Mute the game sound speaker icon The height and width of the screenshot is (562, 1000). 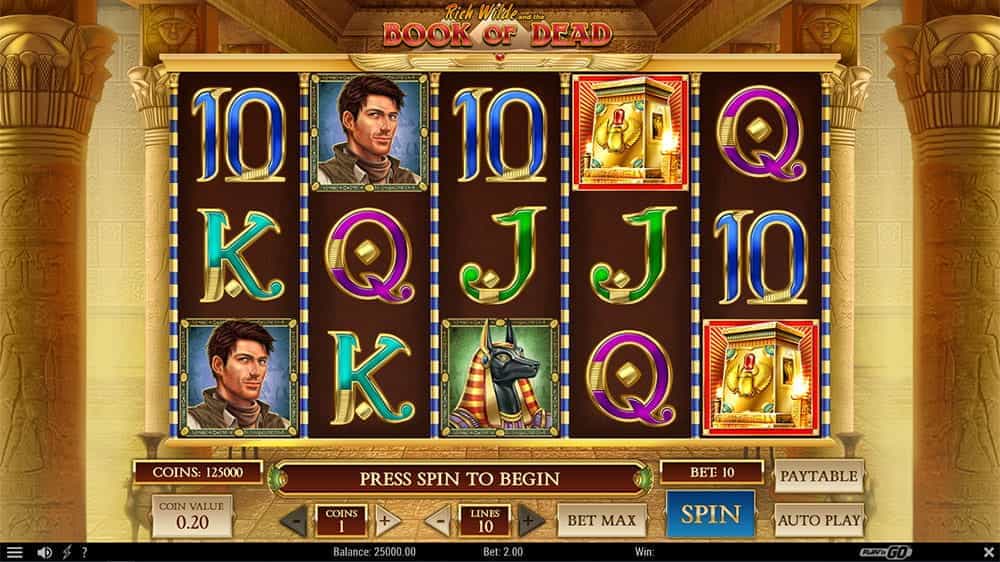coord(44,552)
